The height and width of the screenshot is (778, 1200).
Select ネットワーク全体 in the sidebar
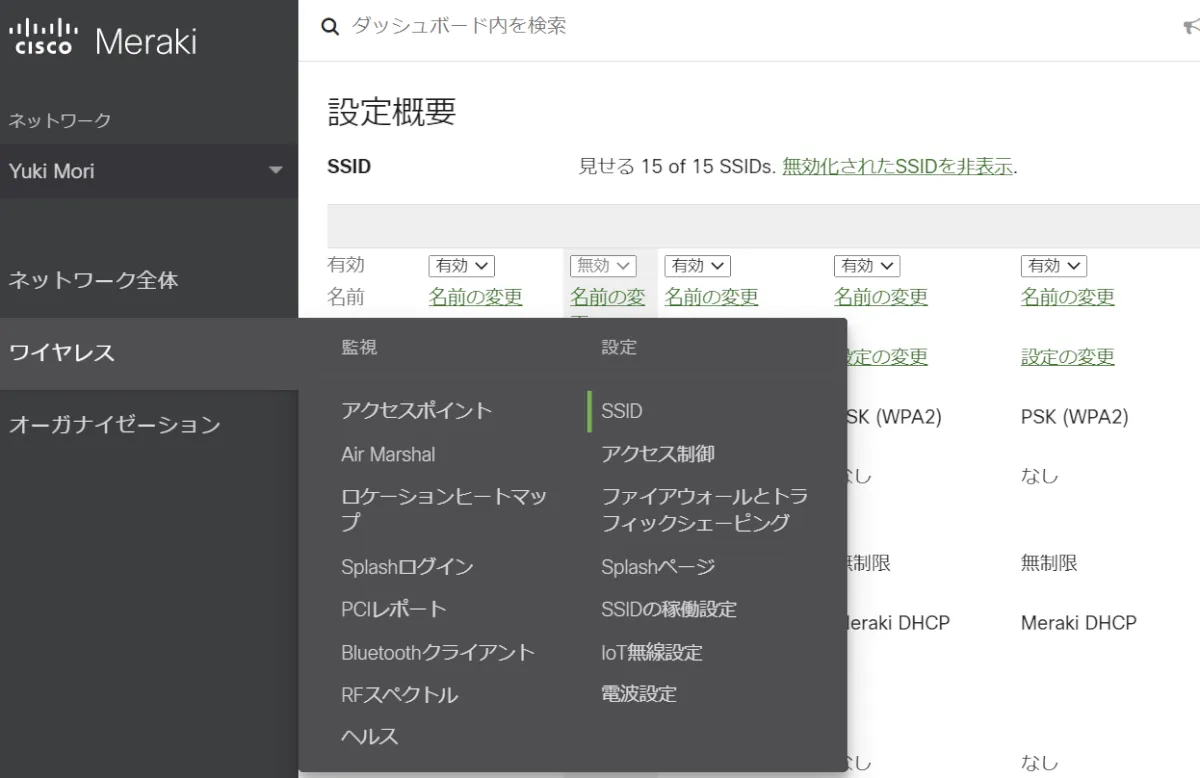(93, 280)
